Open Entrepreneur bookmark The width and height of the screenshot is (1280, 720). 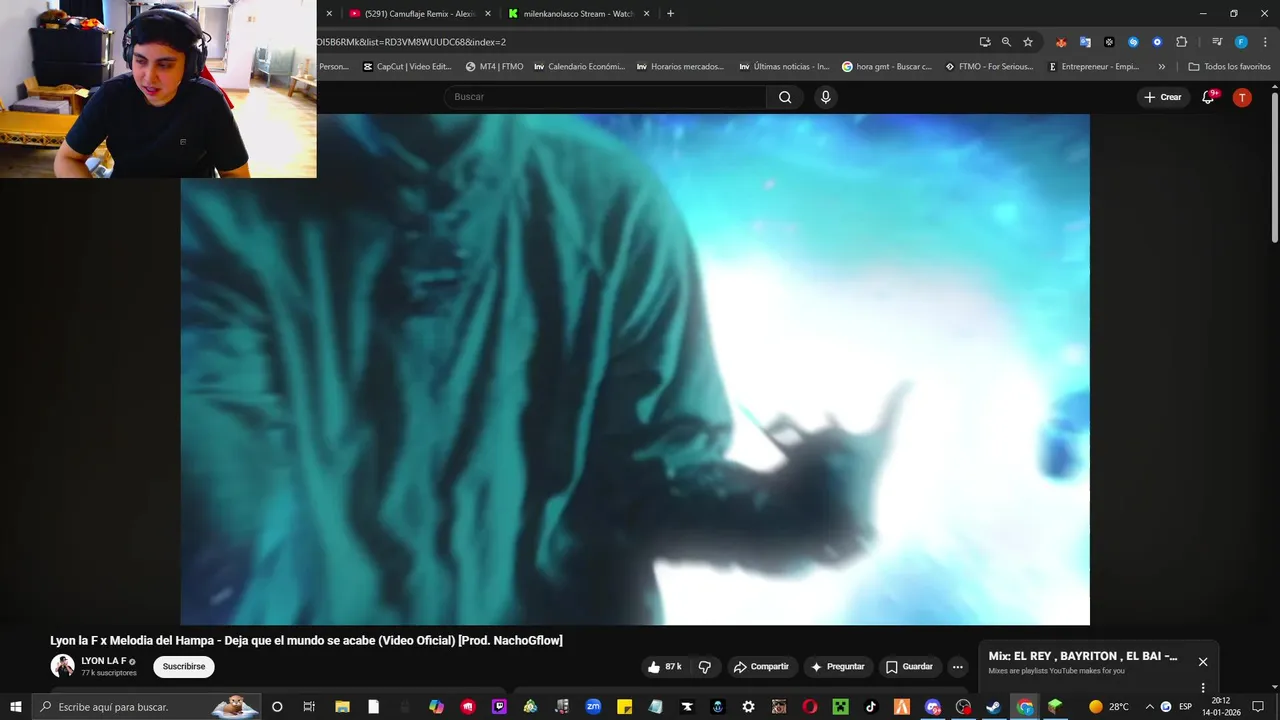(x=1094, y=67)
